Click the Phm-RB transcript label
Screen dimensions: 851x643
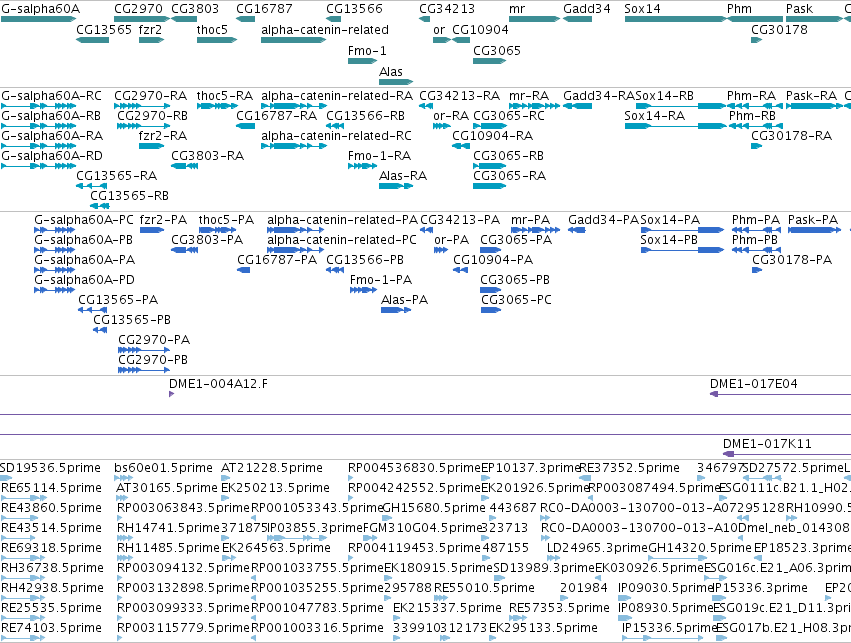[x=752, y=116]
